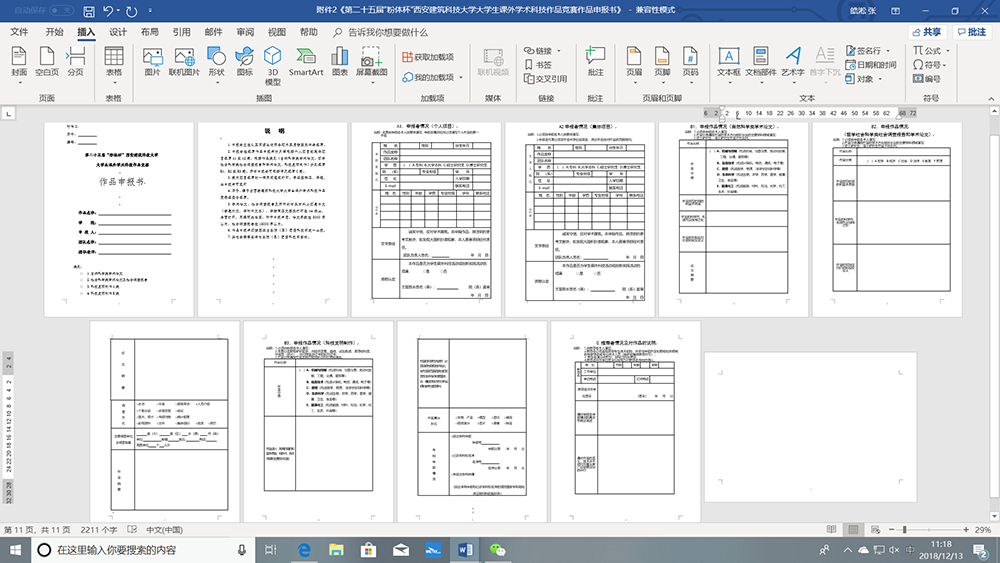
Task: Insert a 批注 comment from the ribbon
Action: [595, 60]
